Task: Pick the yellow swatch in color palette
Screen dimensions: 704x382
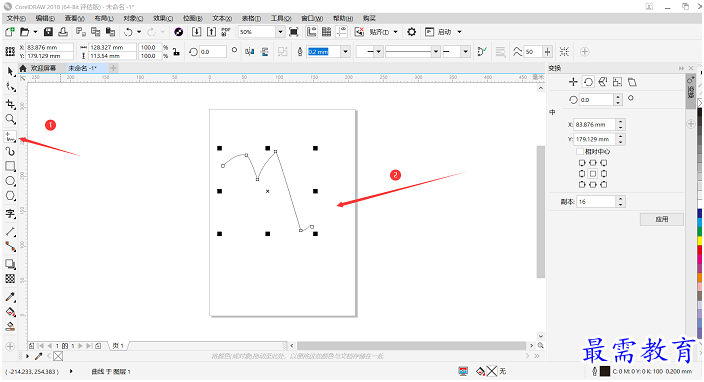Action: (x=700, y=241)
